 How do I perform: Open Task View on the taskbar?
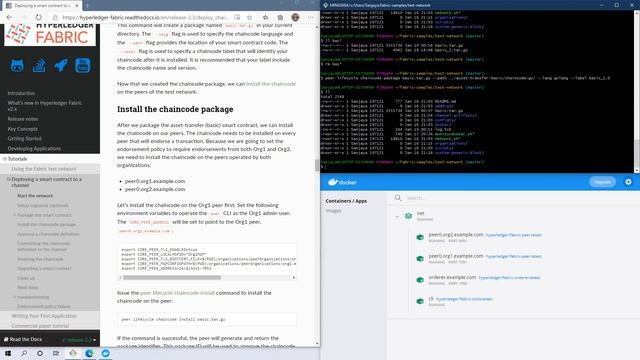click(56, 353)
